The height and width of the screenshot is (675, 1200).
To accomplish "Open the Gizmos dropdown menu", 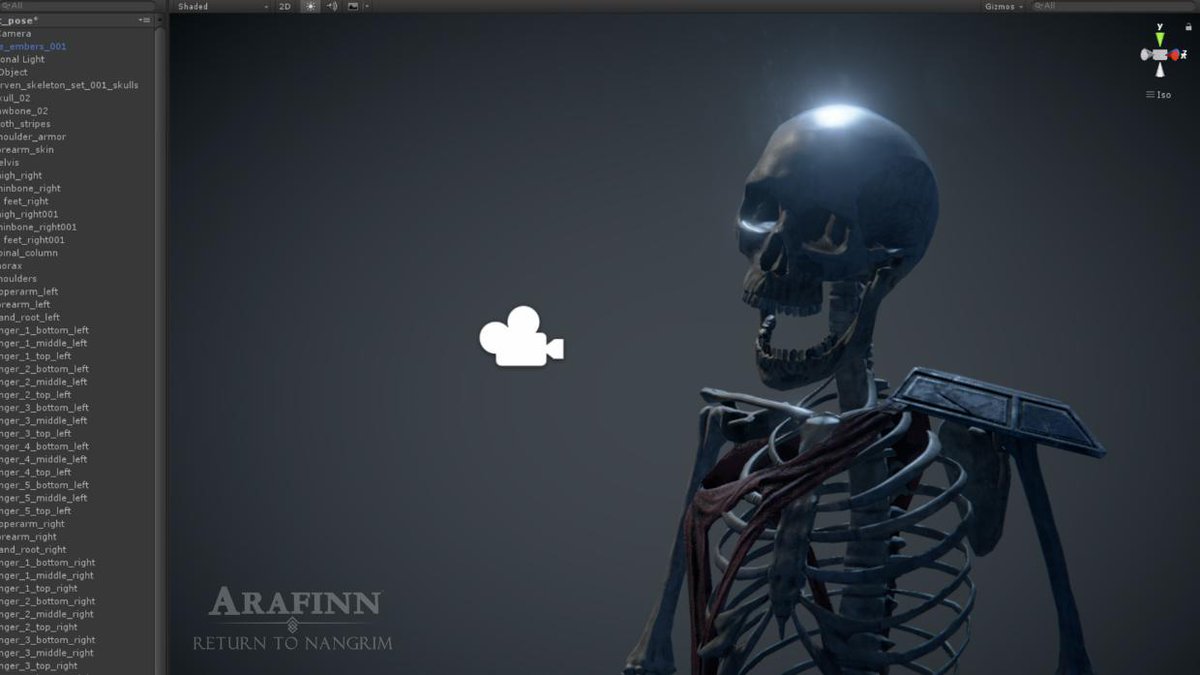I will coord(1003,6).
